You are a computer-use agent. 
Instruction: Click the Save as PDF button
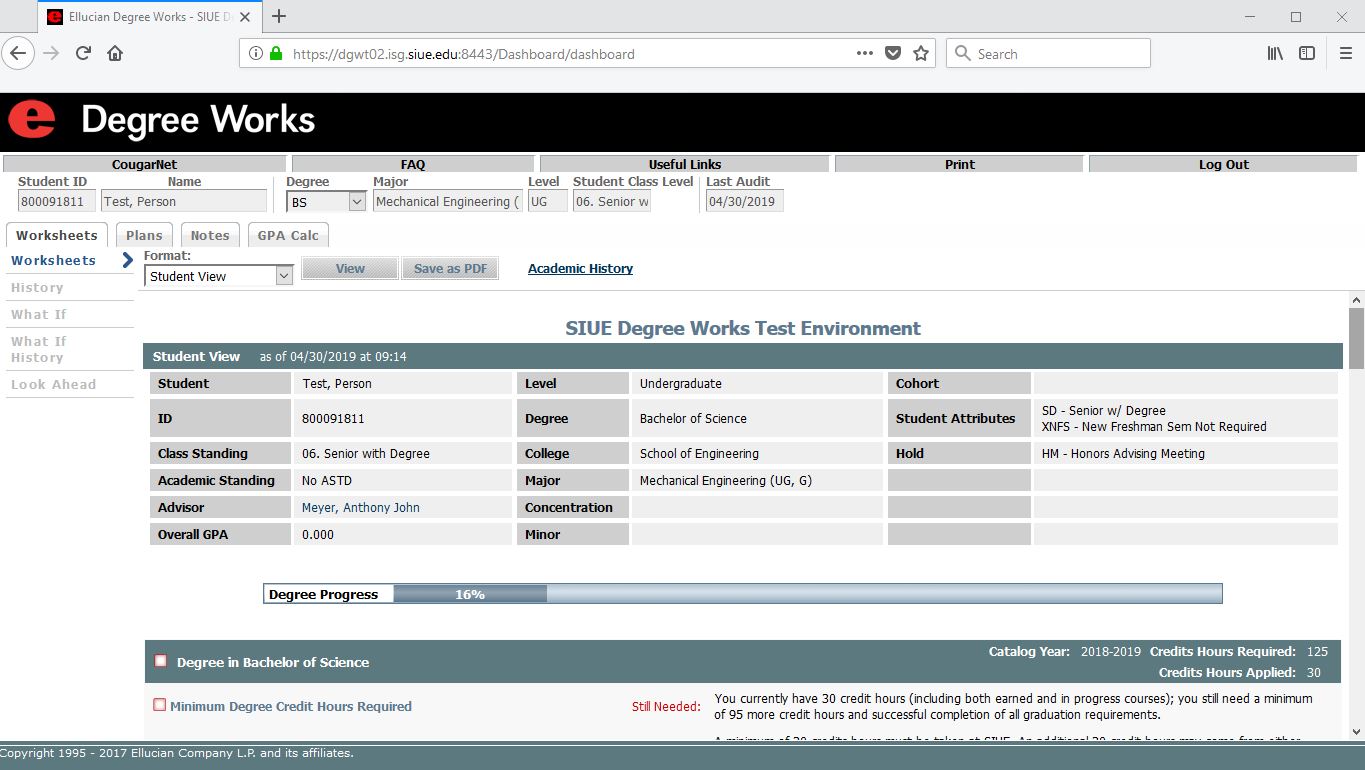(450, 269)
